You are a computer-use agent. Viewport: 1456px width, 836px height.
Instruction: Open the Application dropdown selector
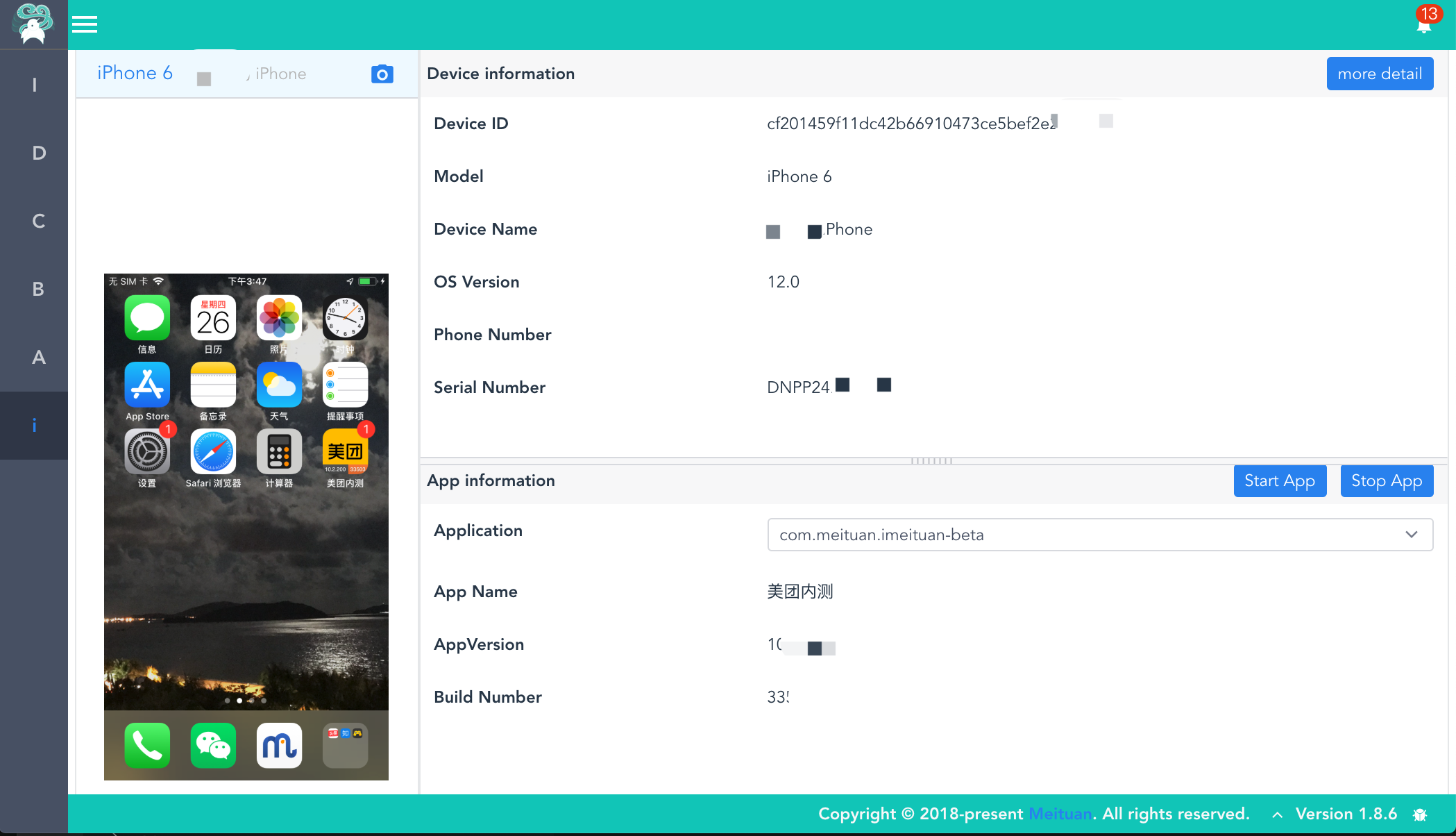tap(1099, 535)
